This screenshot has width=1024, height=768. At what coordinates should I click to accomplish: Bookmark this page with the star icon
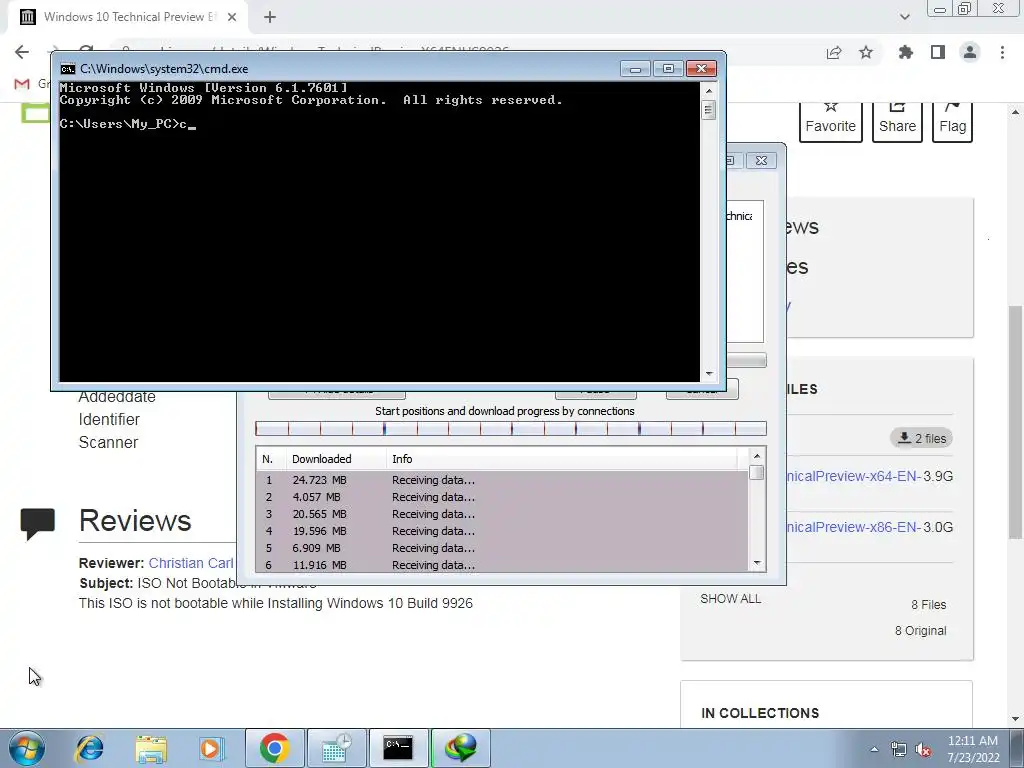click(x=866, y=52)
